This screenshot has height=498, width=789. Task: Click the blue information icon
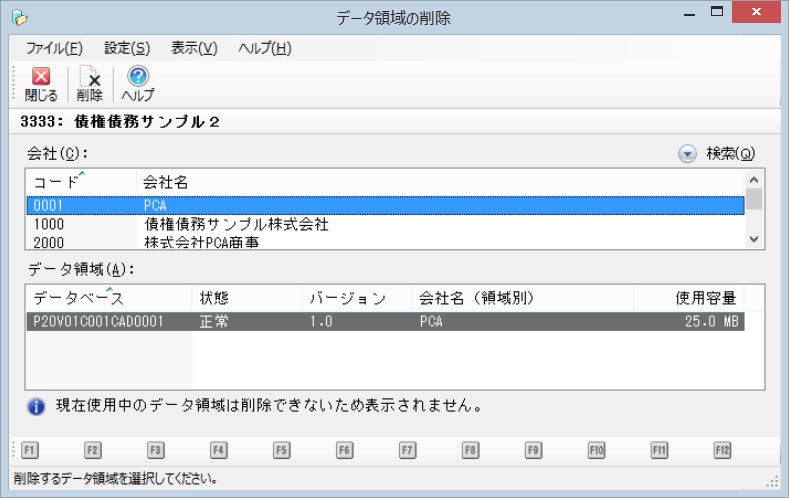[x=36, y=406]
